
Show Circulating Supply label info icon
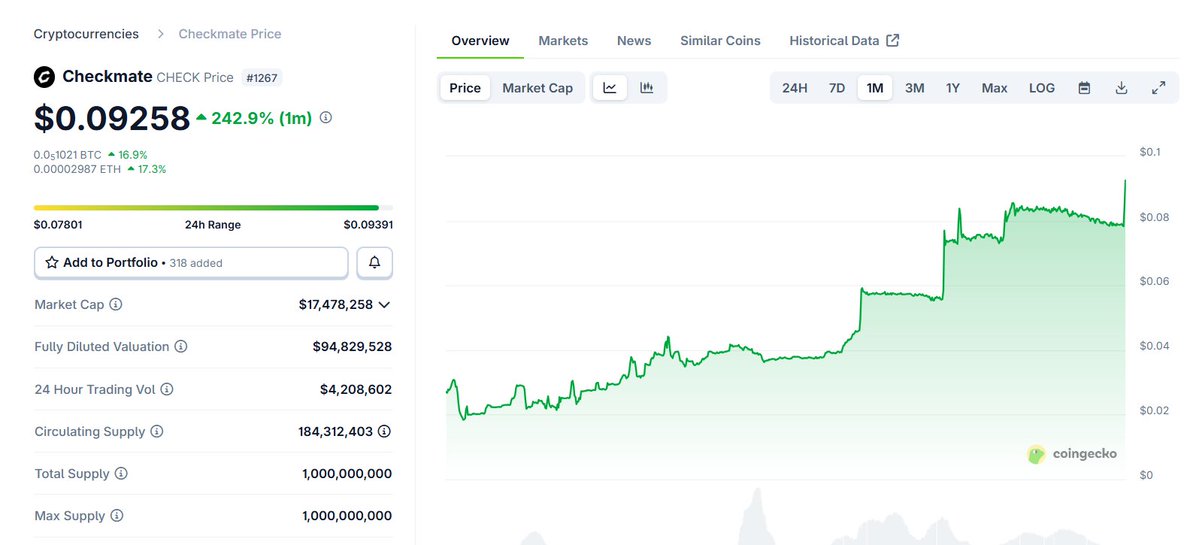tap(157, 431)
